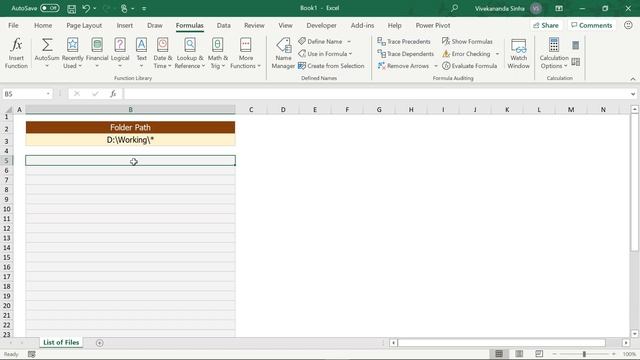Expand the formula bar chevron
The height and width of the screenshot is (360, 640).
tap(633, 94)
